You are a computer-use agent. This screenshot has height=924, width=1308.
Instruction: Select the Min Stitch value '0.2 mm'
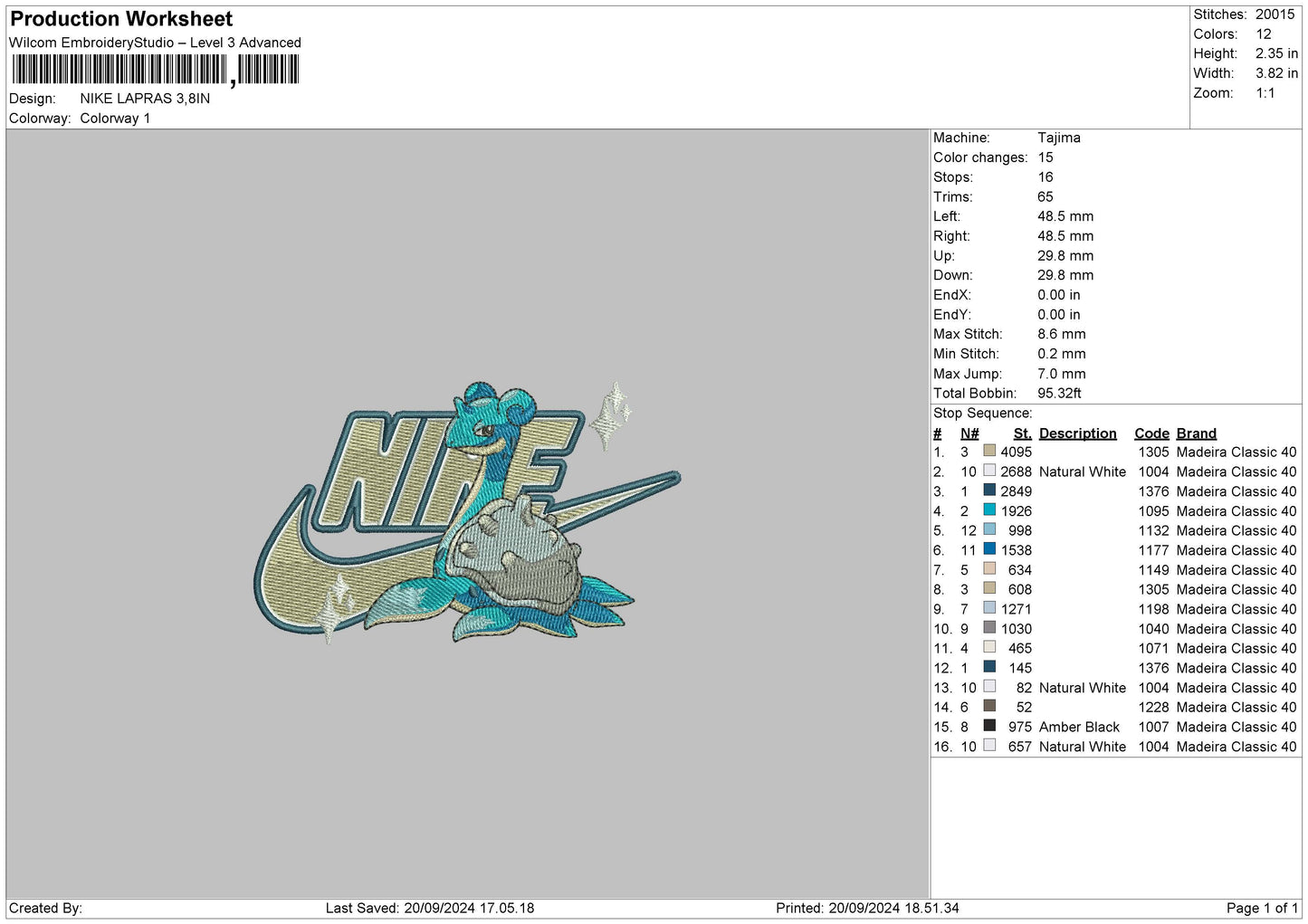click(x=1062, y=354)
